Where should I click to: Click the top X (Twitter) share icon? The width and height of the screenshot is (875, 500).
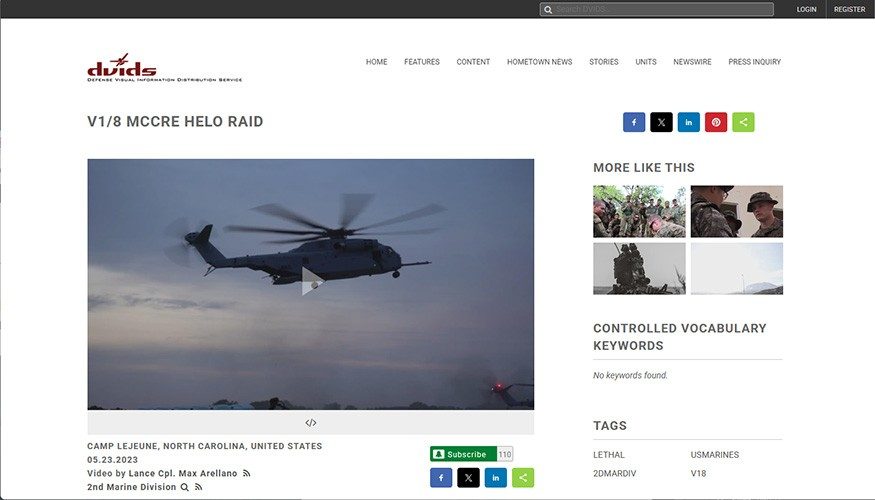[x=661, y=122]
